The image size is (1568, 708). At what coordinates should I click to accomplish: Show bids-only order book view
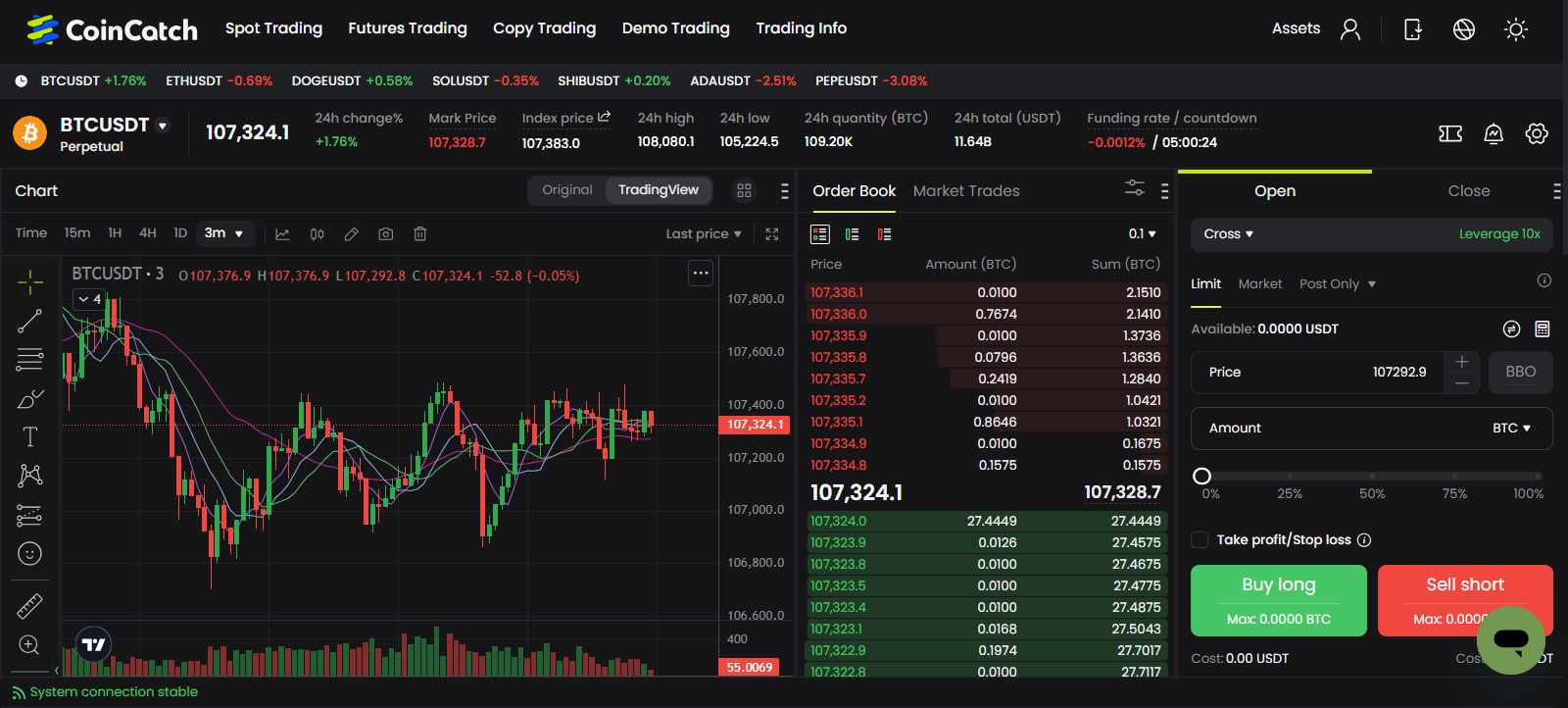852,233
